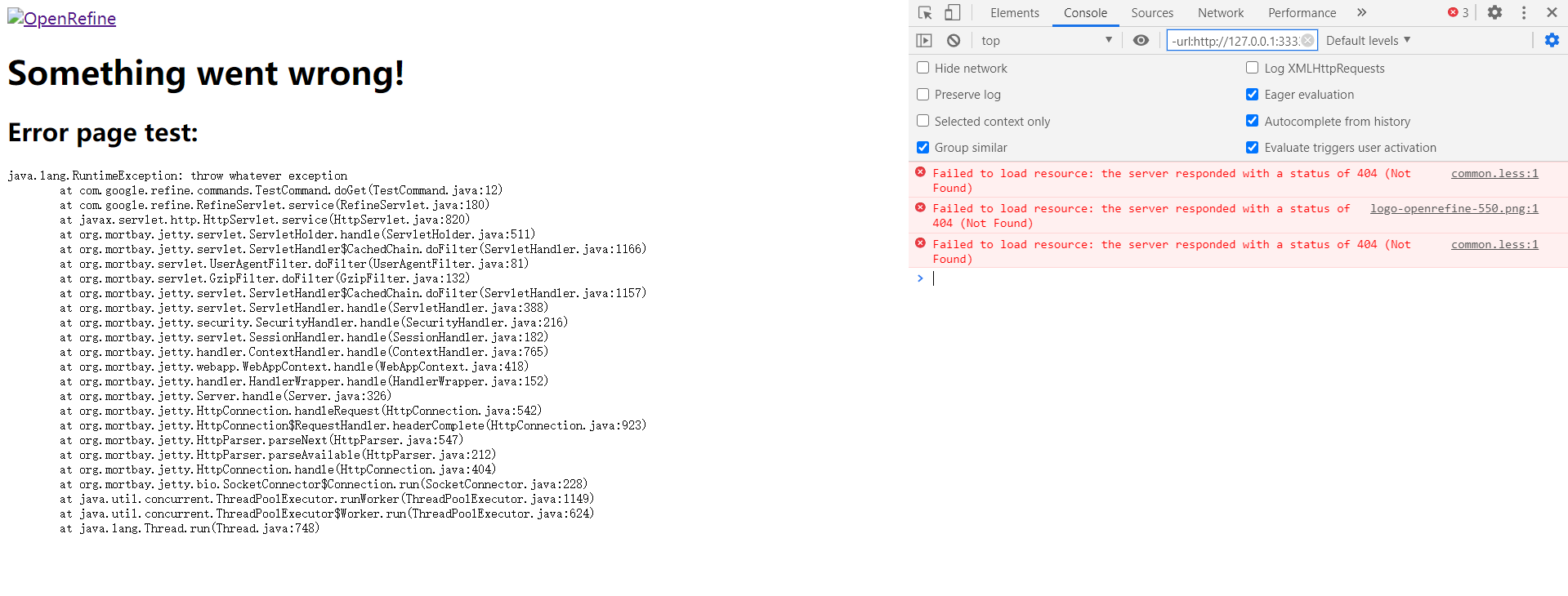The height and width of the screenshot is (596, 1568).
Task: Open the logo-openrefine-550.png:1 source link
Action: (x=1454, y=208)
